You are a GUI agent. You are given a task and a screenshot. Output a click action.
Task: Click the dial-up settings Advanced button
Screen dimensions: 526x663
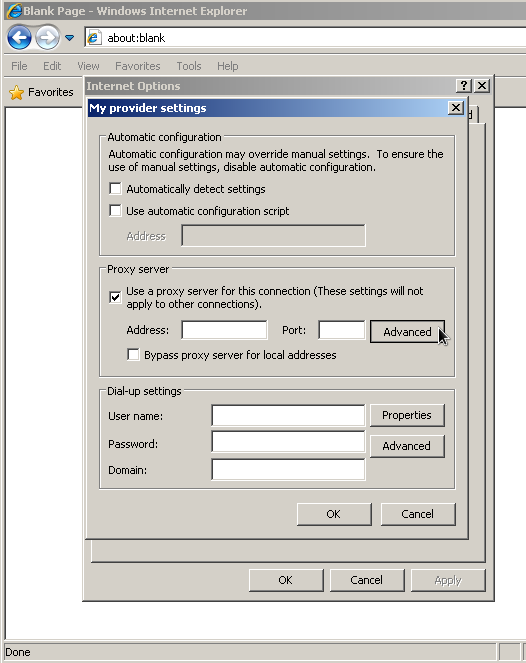407,446
